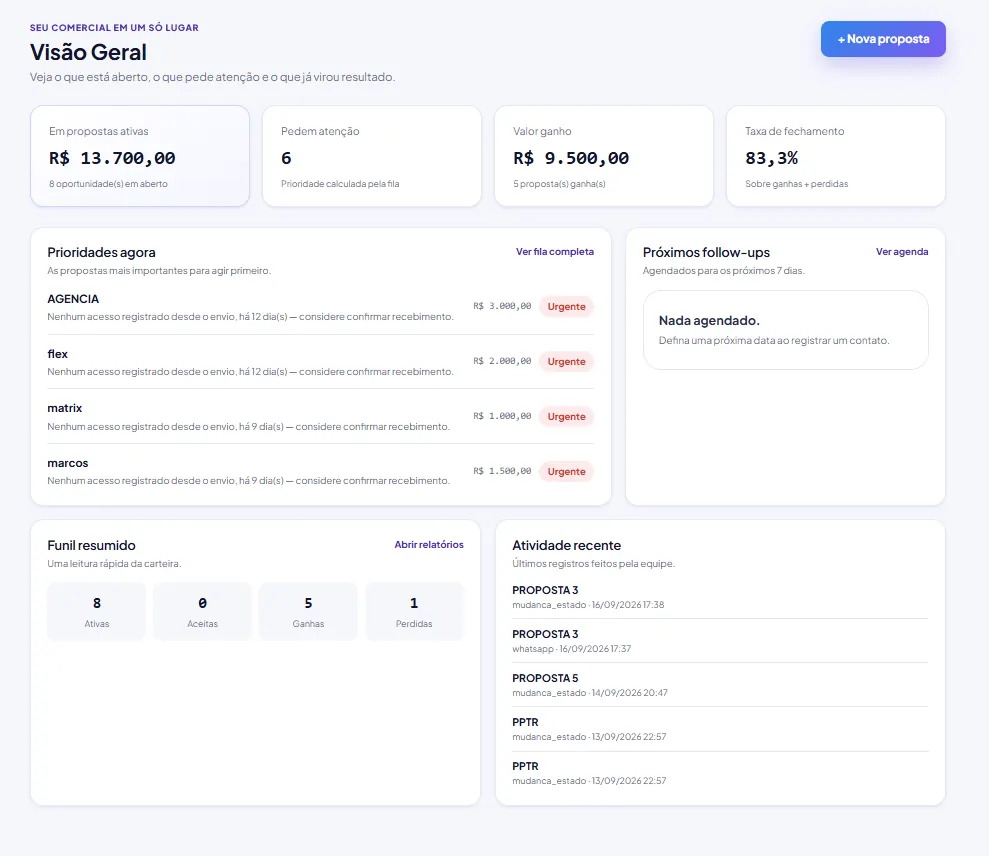Open the flex priority proposal

click(320, 362)
